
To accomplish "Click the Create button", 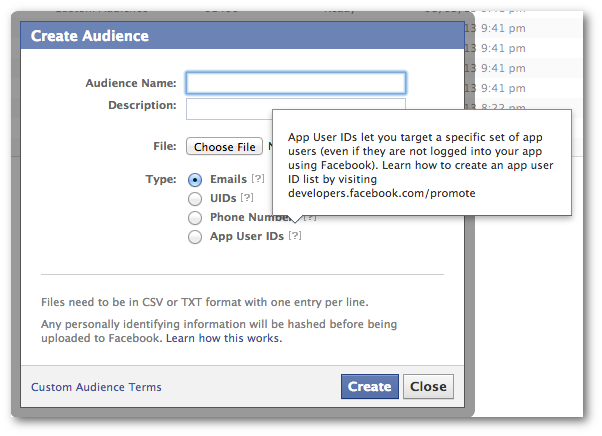I will tap(370, 386).
